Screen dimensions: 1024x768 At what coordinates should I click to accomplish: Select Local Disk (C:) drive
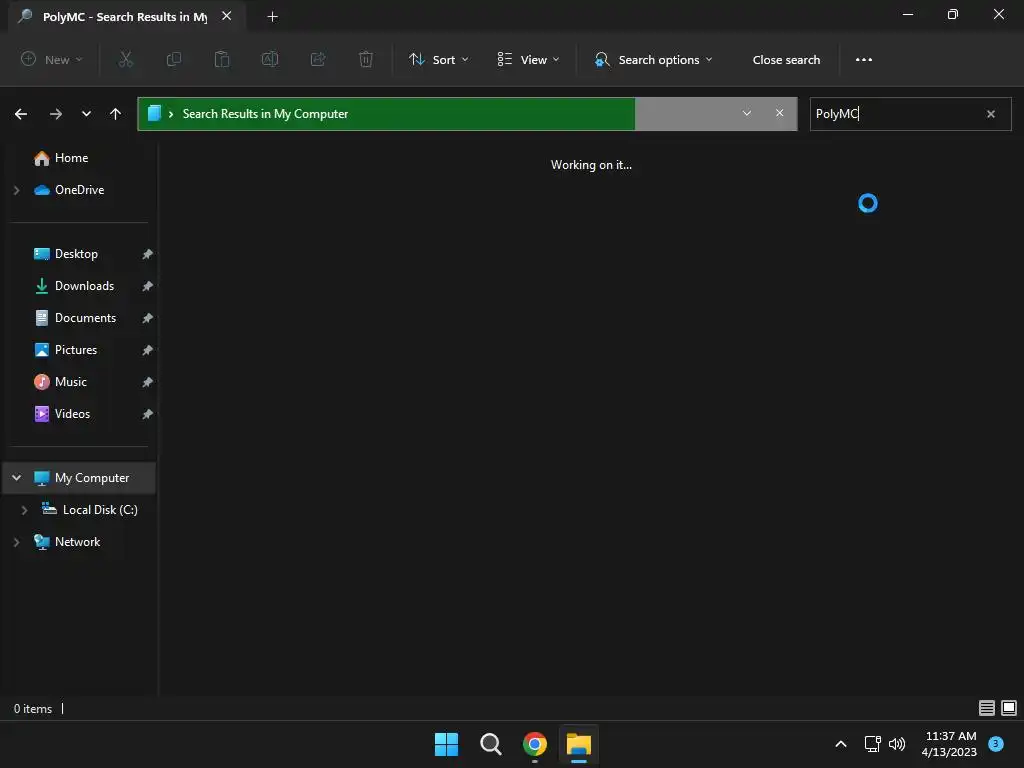(89, 509)
